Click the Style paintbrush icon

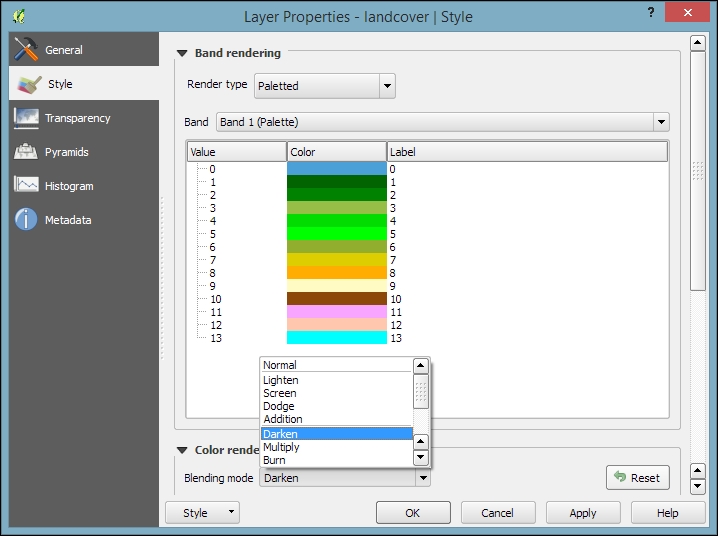pos(29,84)
